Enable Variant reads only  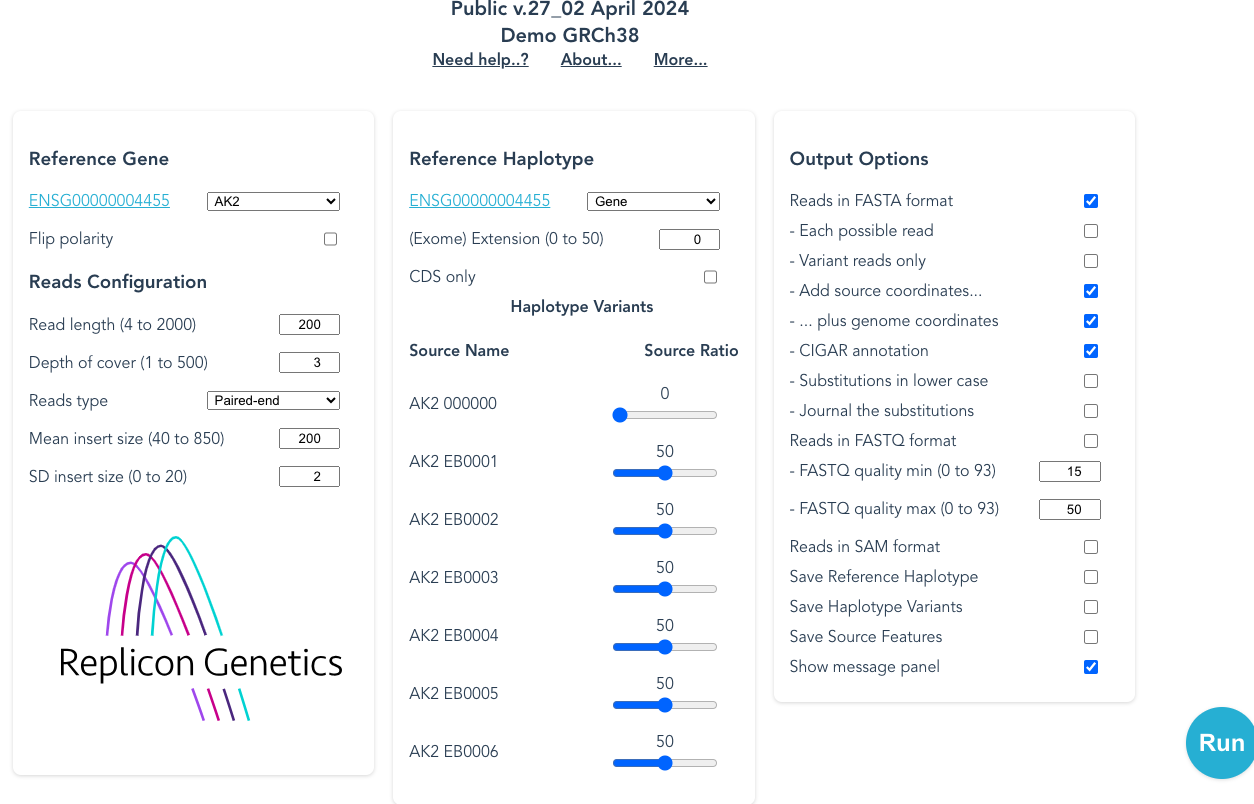(1090, 260)
